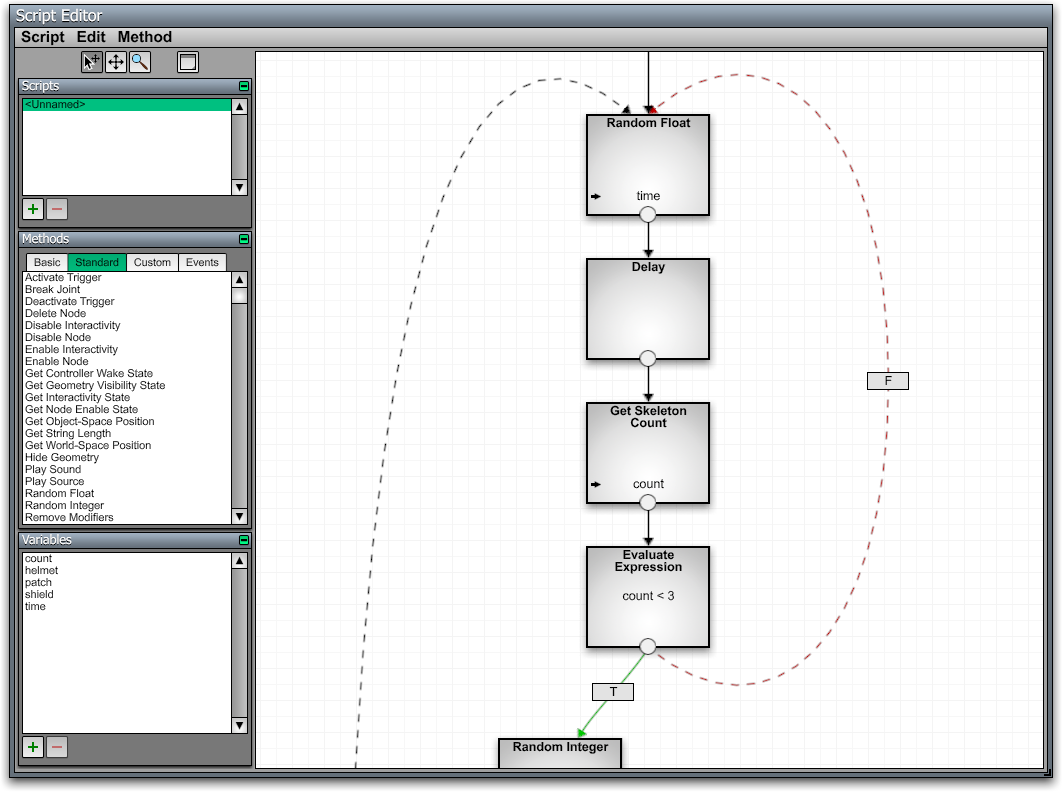The width and height of the screenshot is (1062, 792).
Task: Select the node selection arrow tool
Action: 91,62
